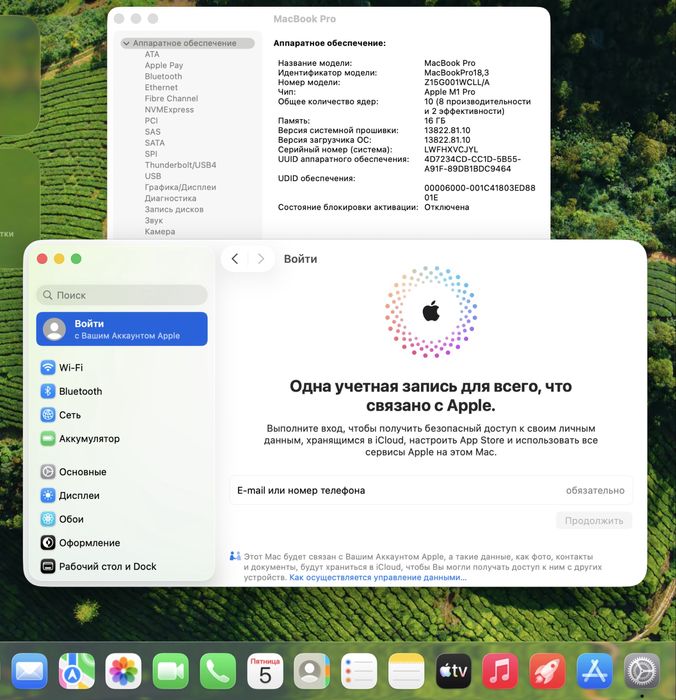The image size is (676, 700).
Task: Open Как осуществляется управление данными link
Action: click(378, 577)
